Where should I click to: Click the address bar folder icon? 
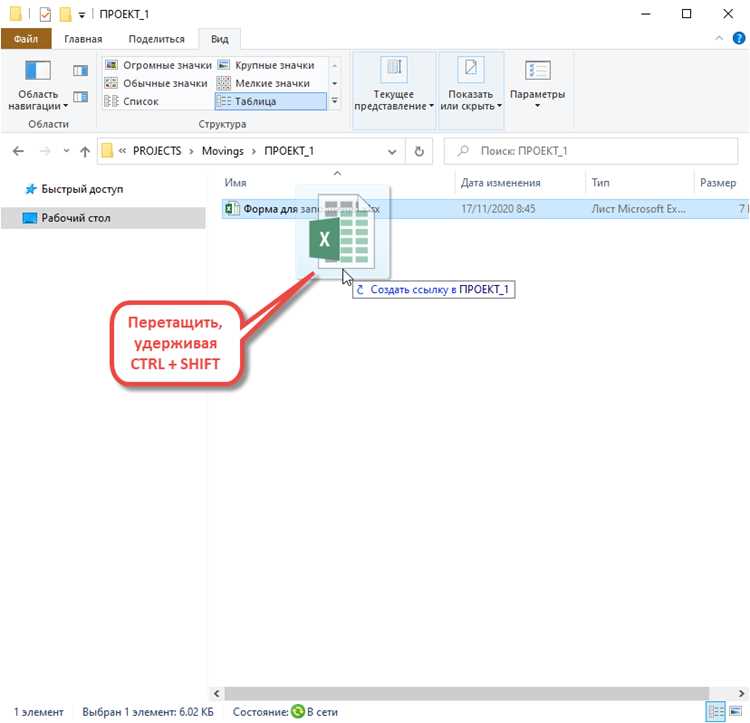tap(108, 151)
